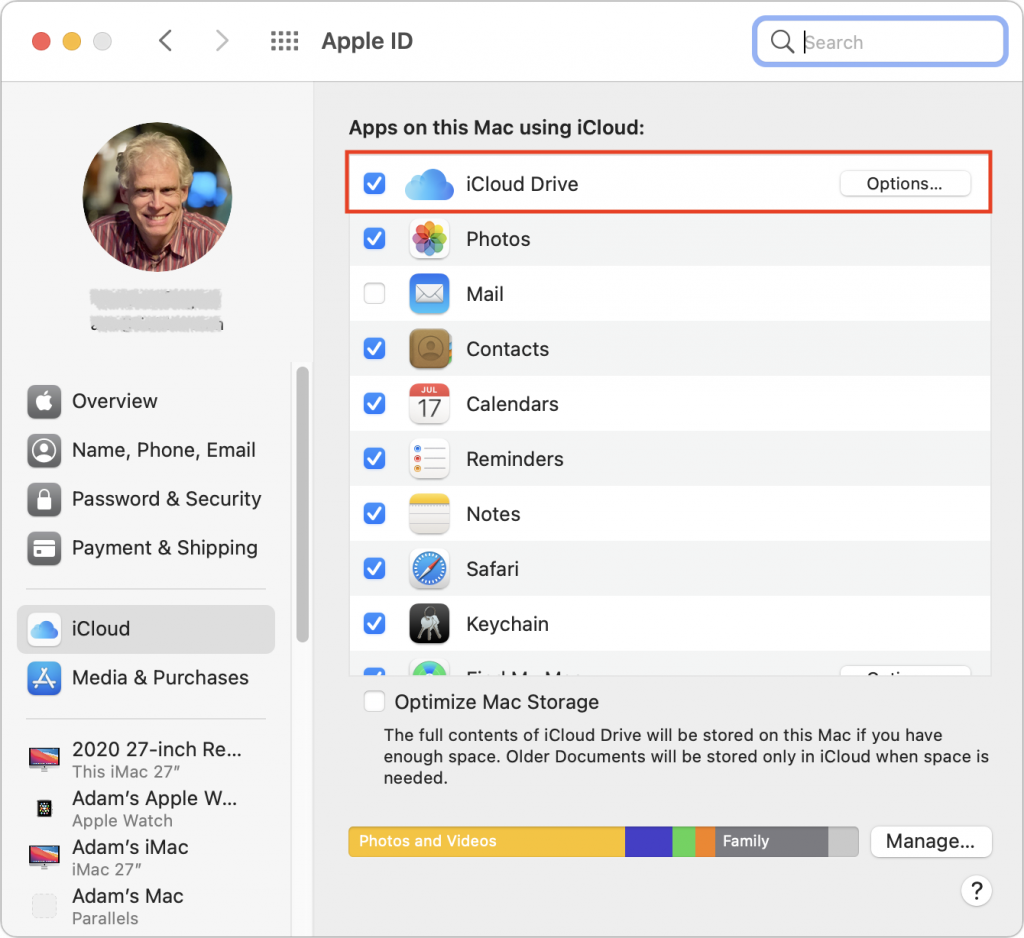Click the Keychain keys icon
The width and height of the screenshot is (1024, 938).
point(429,624)
